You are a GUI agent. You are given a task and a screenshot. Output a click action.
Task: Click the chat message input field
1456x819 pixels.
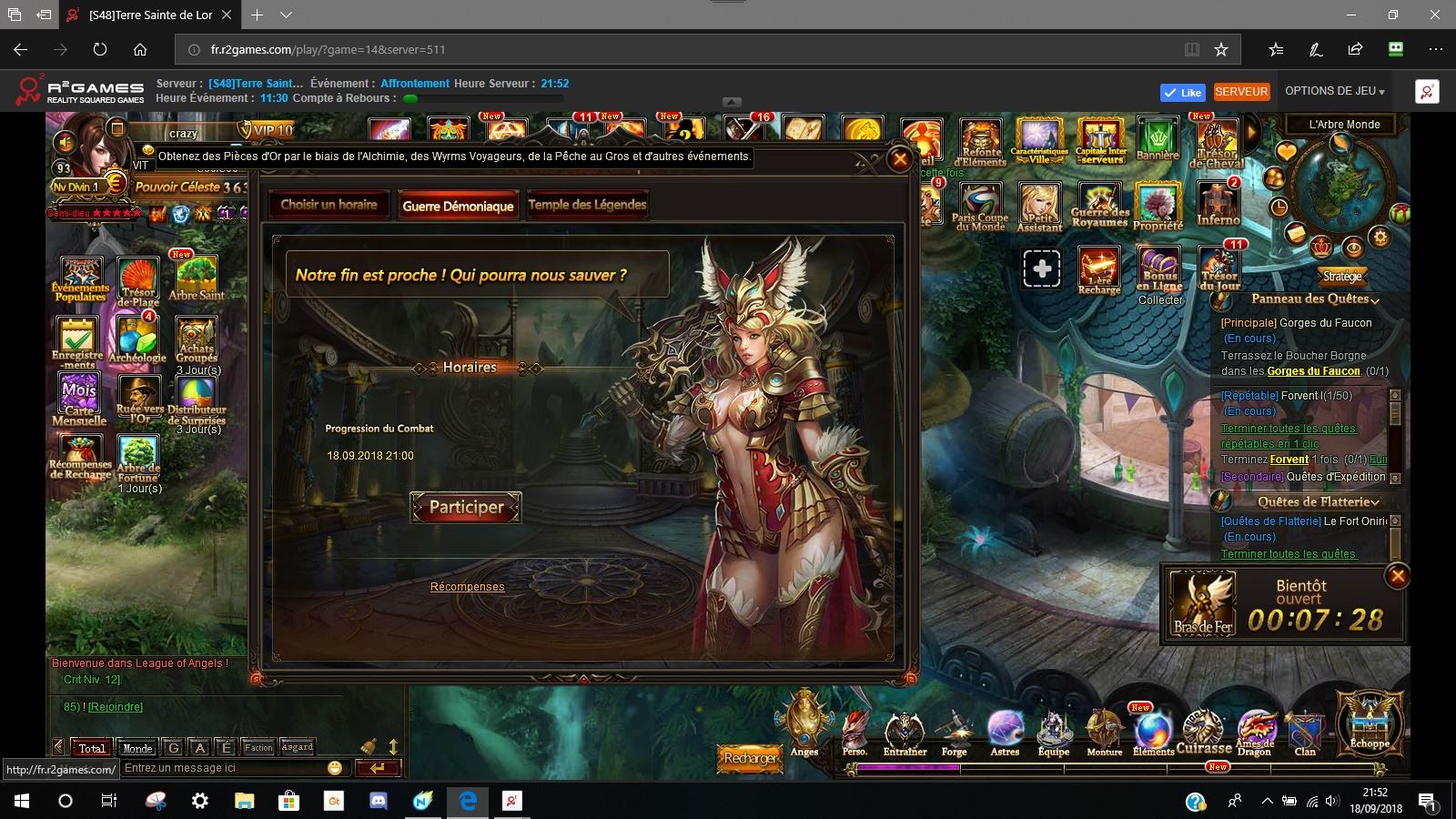point(223,768)
